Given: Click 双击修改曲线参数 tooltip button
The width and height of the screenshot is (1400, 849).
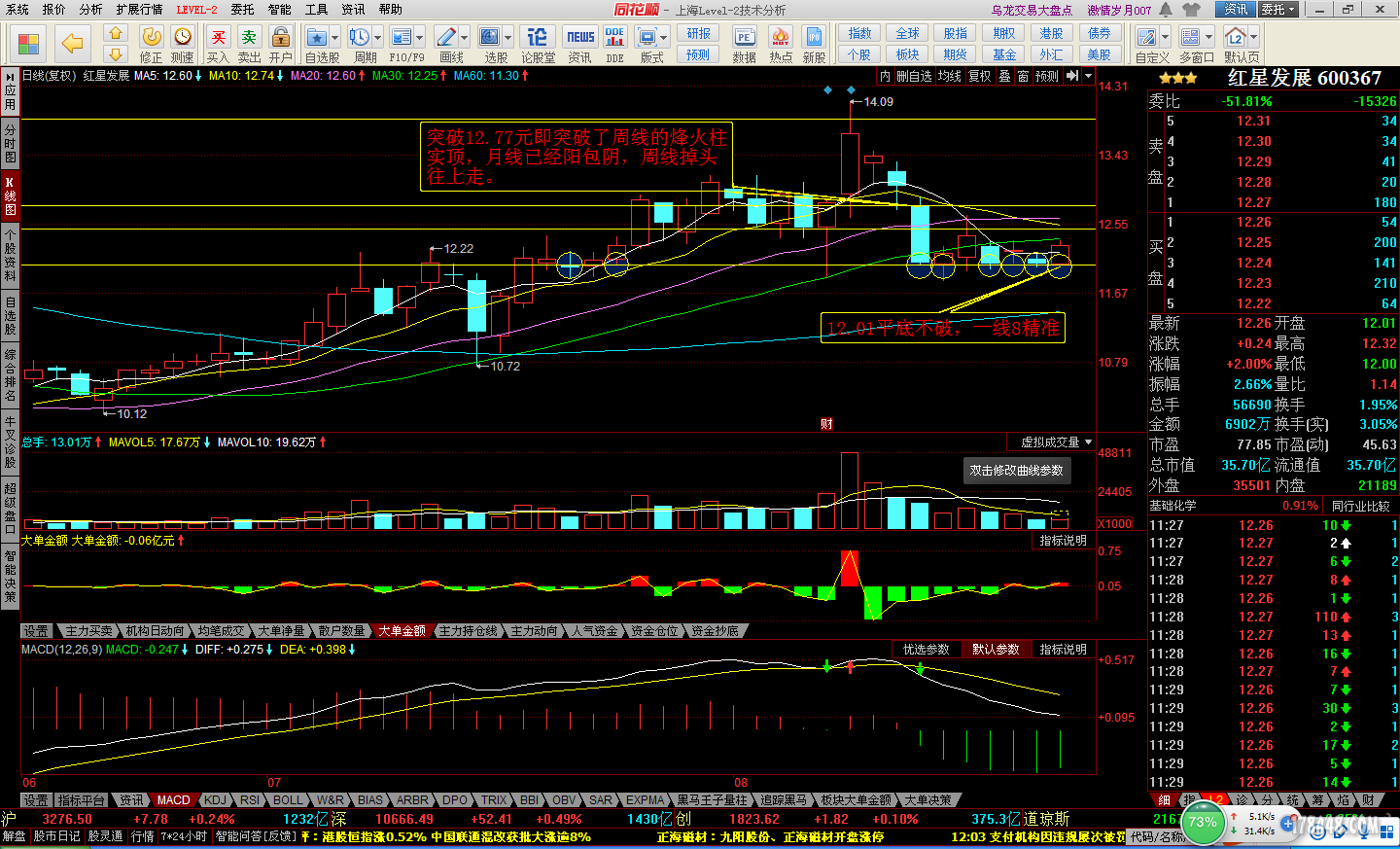Looking at the screenshot, I should pos(1017,471).
